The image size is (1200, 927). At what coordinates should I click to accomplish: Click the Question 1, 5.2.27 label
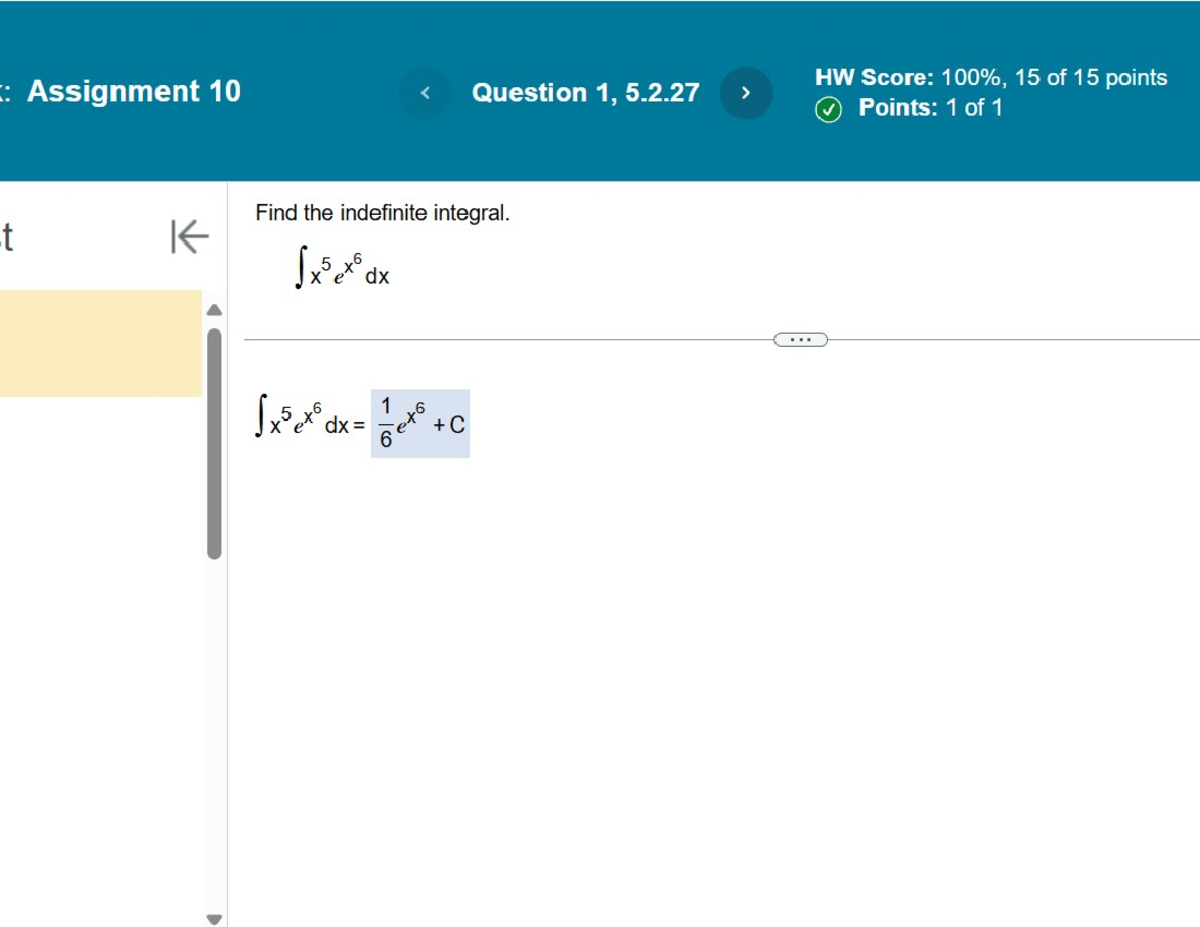coord(586,93)
